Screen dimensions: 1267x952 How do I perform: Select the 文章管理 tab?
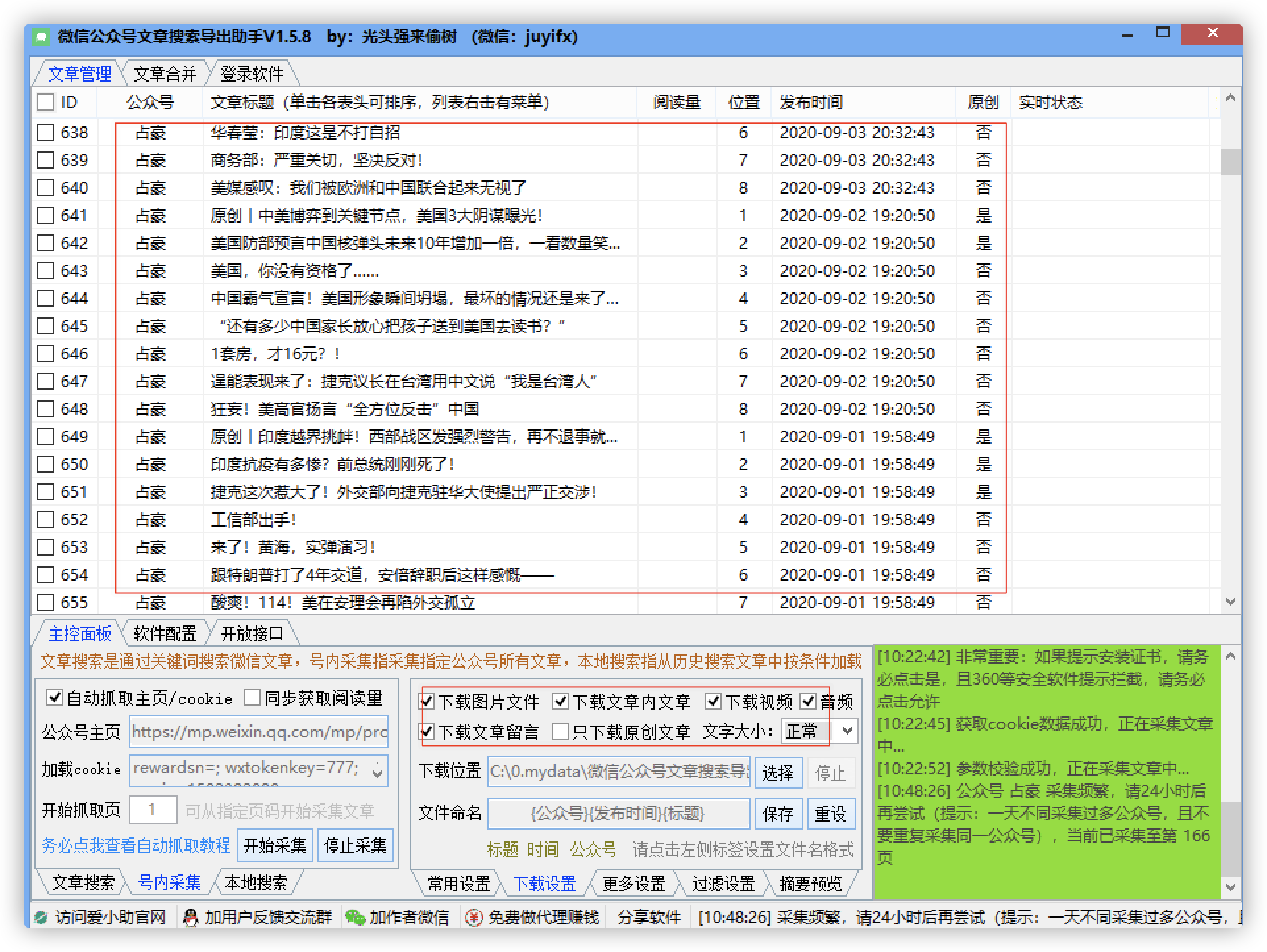[80, 74]
